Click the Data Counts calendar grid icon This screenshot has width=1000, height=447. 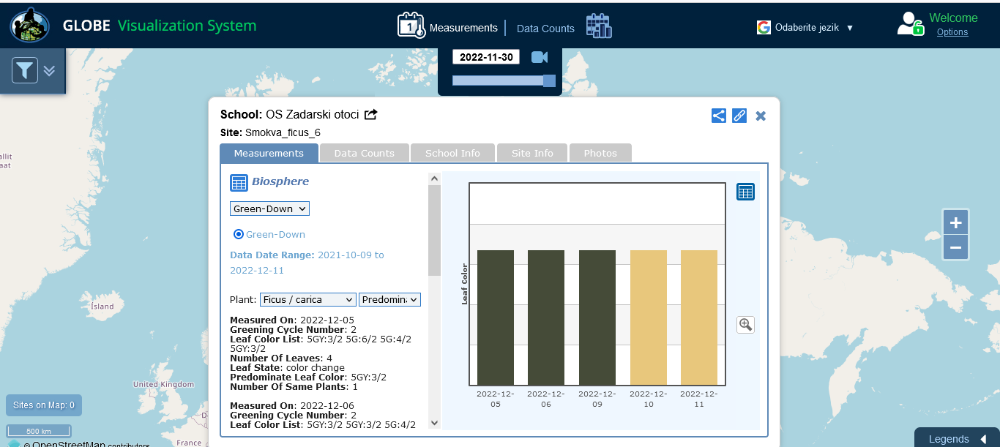click(598, 26)
